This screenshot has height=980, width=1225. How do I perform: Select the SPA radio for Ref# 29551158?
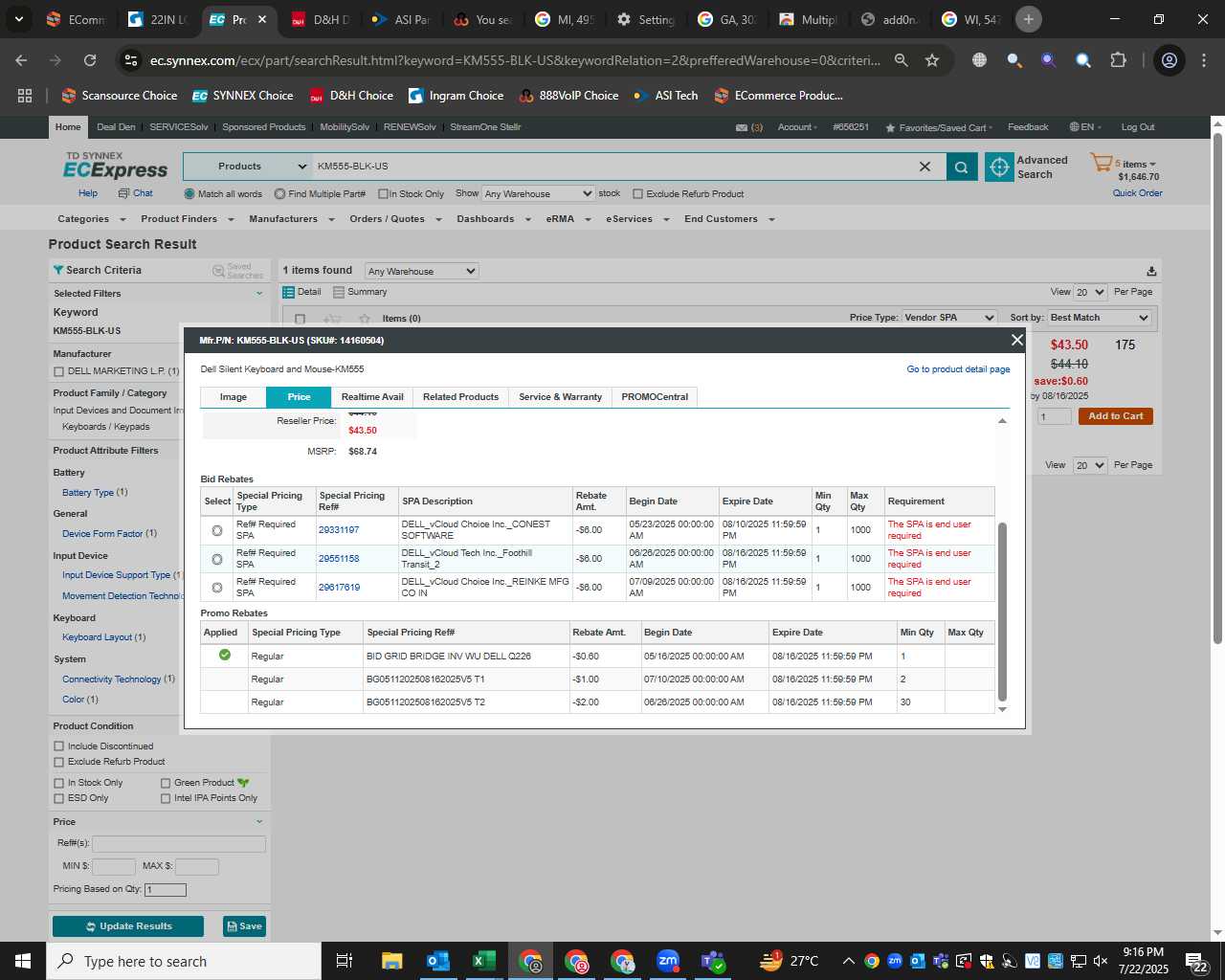pos(217,559)
